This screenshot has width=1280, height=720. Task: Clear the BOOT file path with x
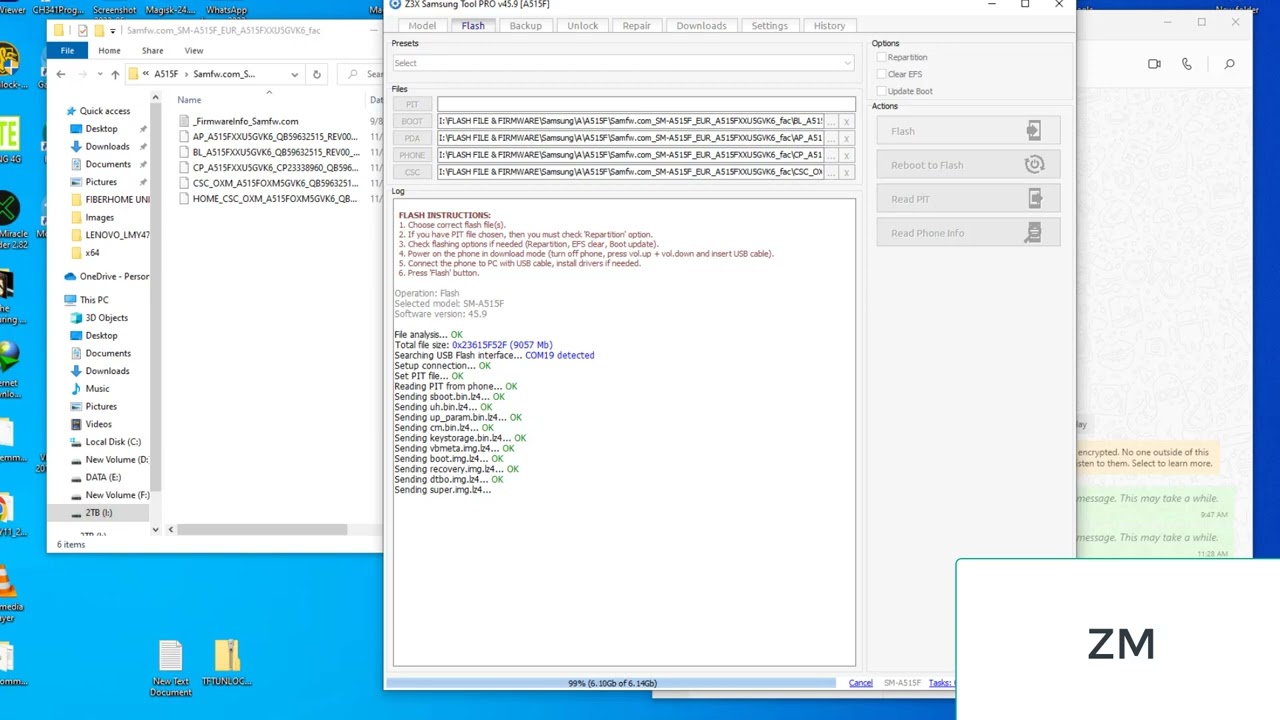846,122
